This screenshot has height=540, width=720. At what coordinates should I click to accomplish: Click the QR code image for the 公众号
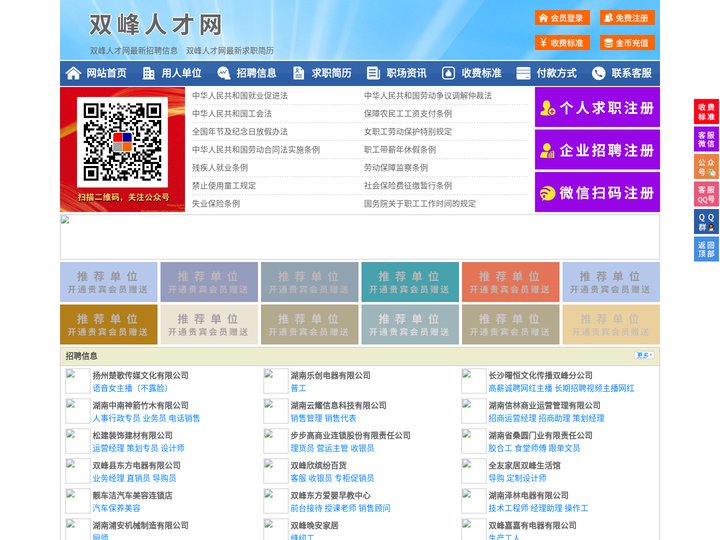pyautogui.click(x=122, y=142)
